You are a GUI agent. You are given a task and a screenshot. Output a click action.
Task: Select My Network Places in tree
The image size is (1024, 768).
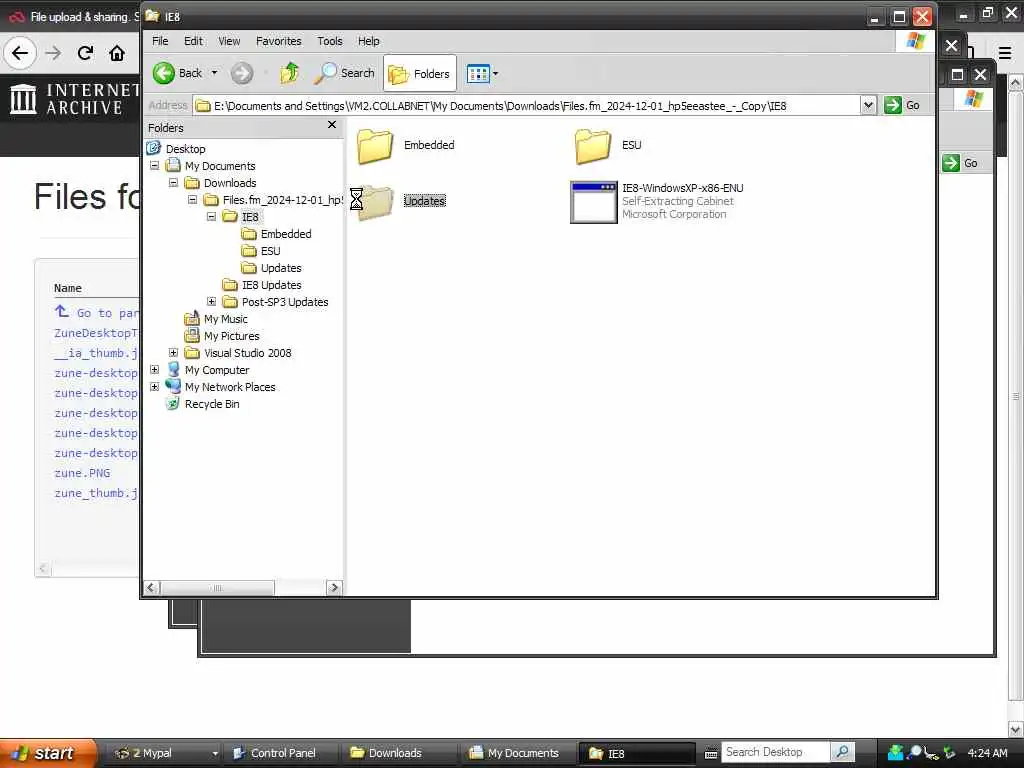click(x=230, y=387)
